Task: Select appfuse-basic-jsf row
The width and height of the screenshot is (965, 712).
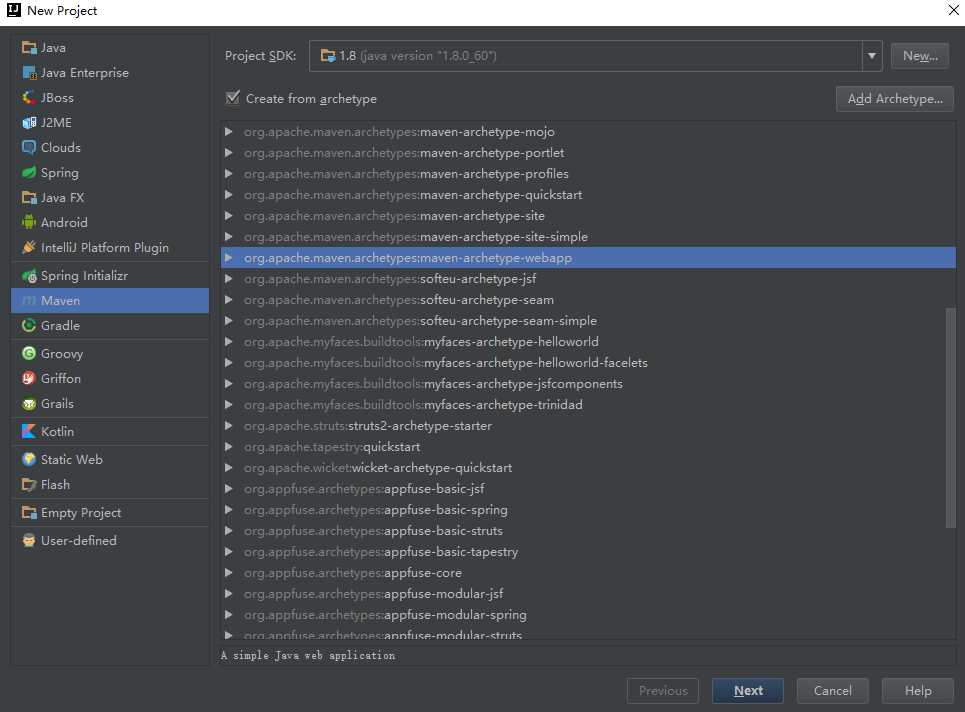Action: (588, 489)
